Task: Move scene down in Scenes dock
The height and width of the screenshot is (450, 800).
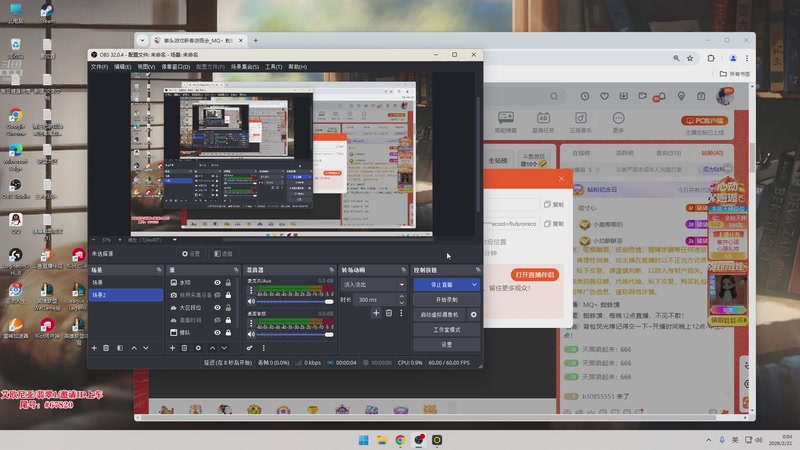Action: 146,348
